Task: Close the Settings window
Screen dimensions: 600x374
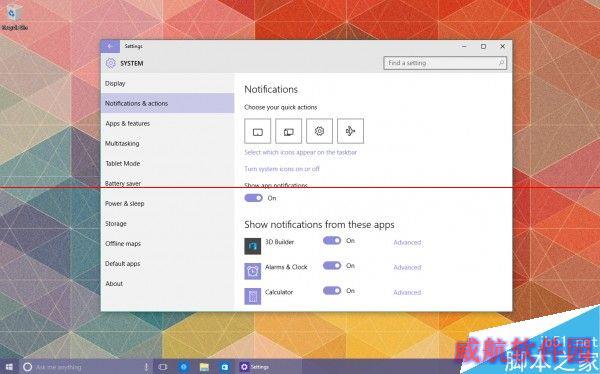Action: [x=502, y=46]
